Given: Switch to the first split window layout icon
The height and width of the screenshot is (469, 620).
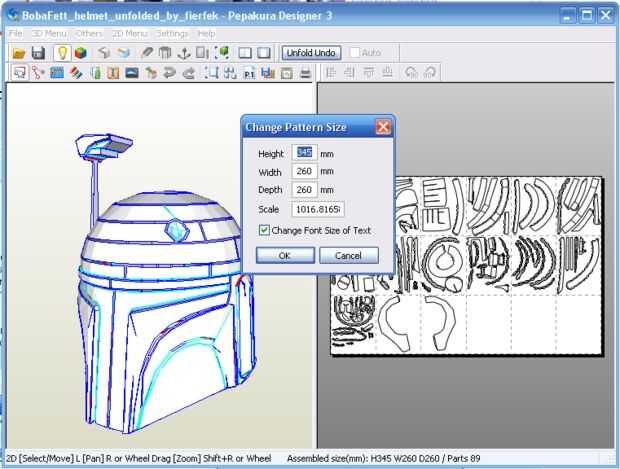Looking at the screenshot, I should (245, 53).
